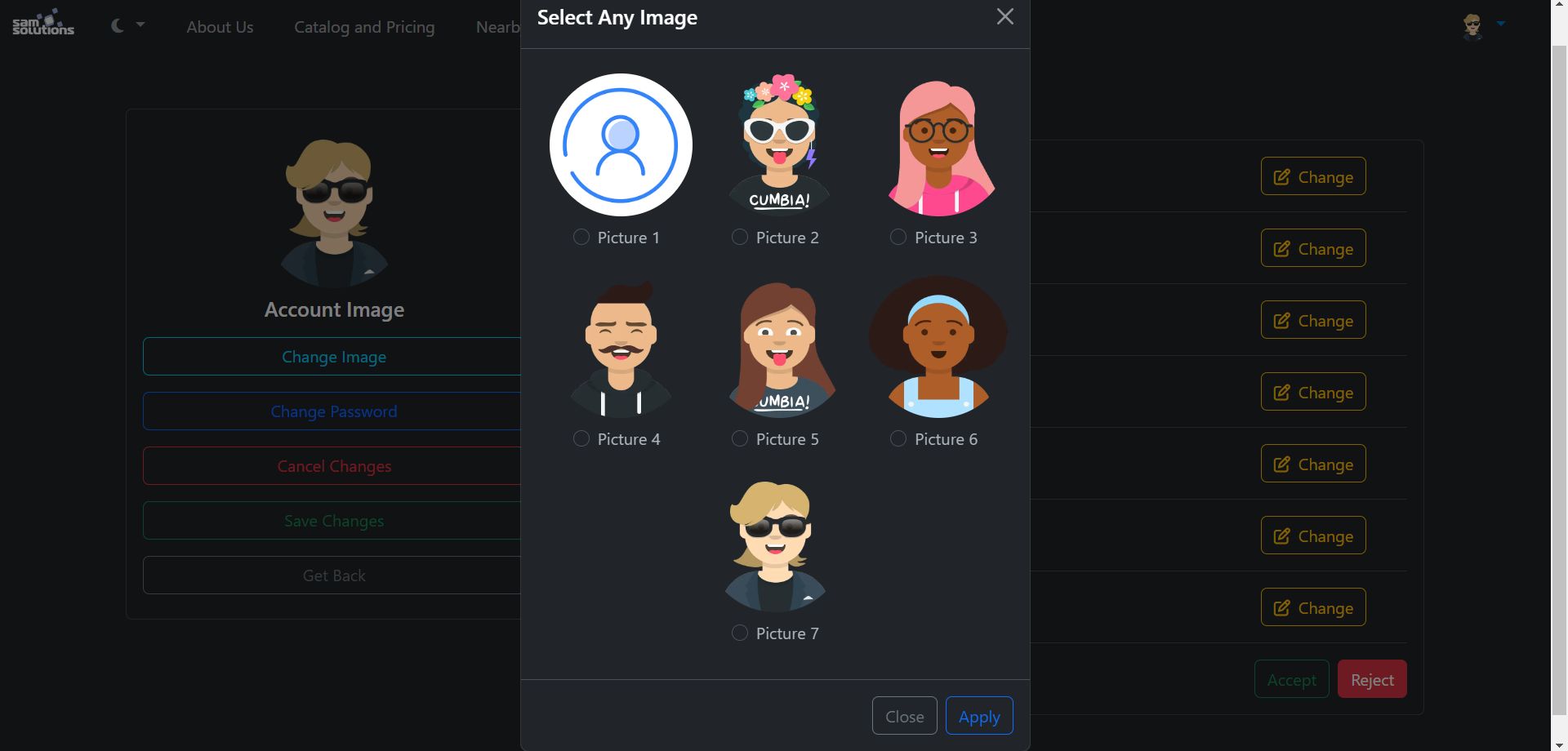
Task: Click the pink-haired avatar with glasses
Action: 938,147
